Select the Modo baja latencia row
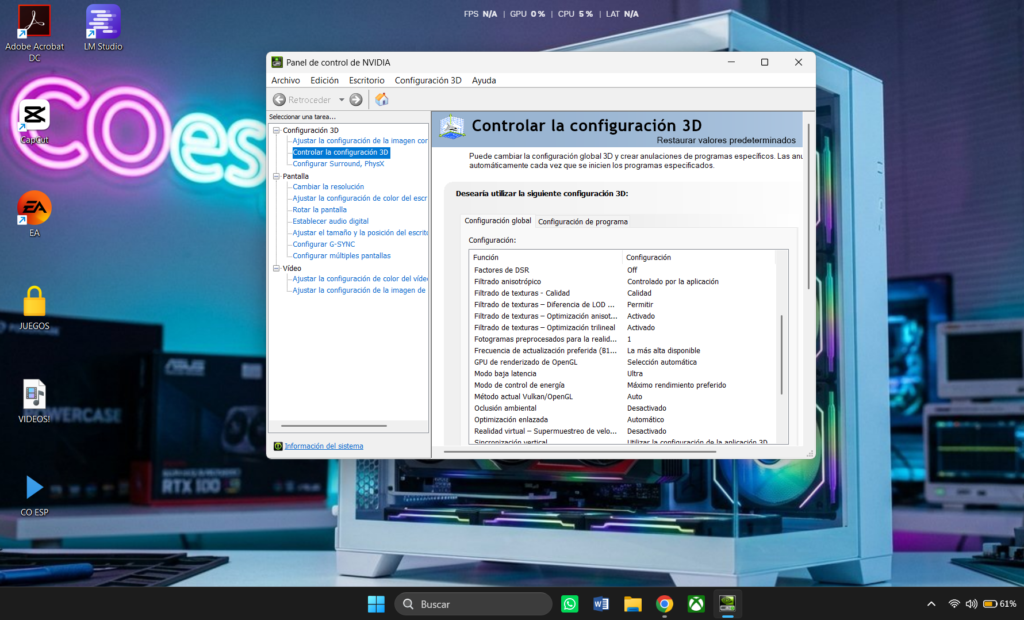The width and height of the screenshot is (1024, 620). 622,374
